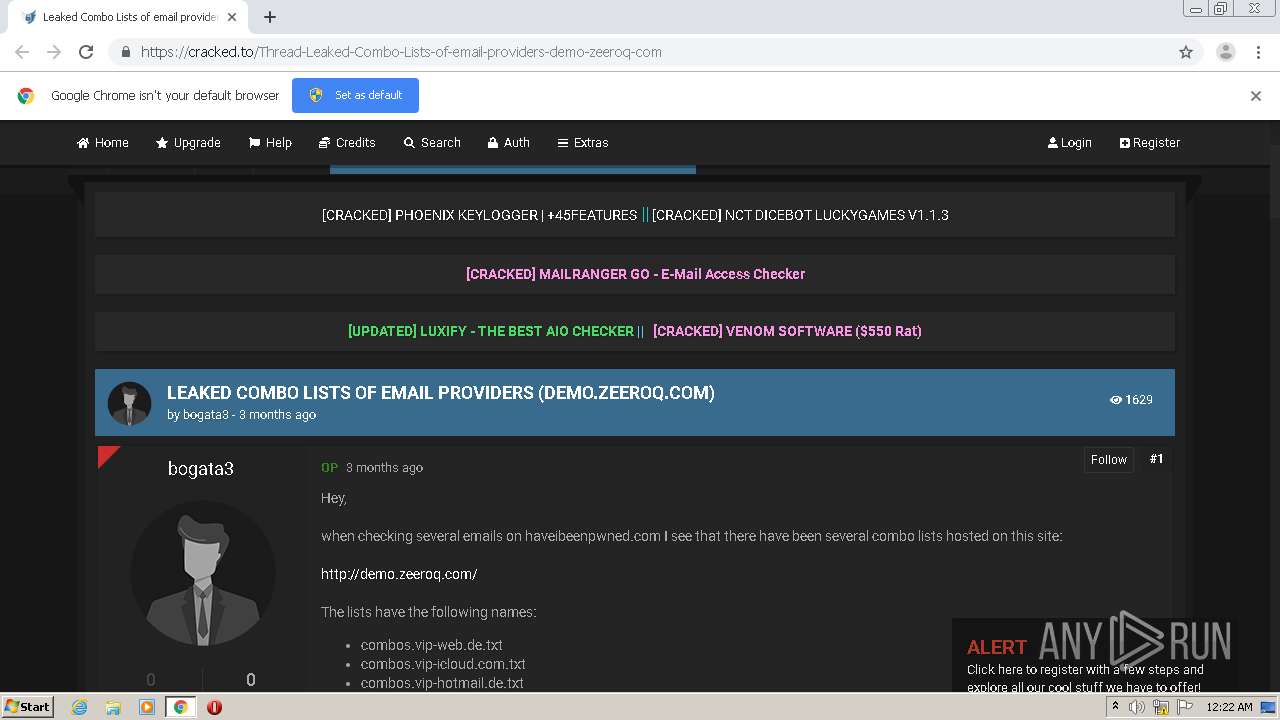1280x720 pixels.
Task: Click the ALERT register popup
Action: tap(1093, 655)
